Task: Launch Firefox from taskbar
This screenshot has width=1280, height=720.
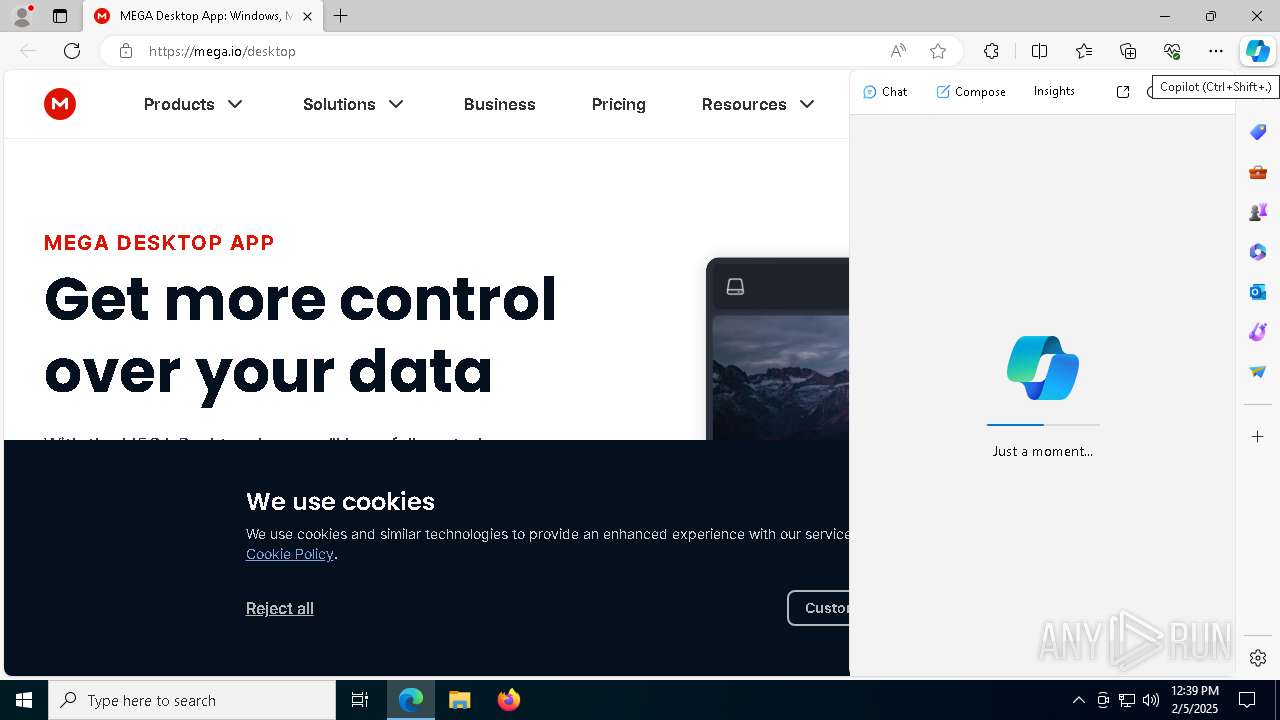Action: coord(508,700)
